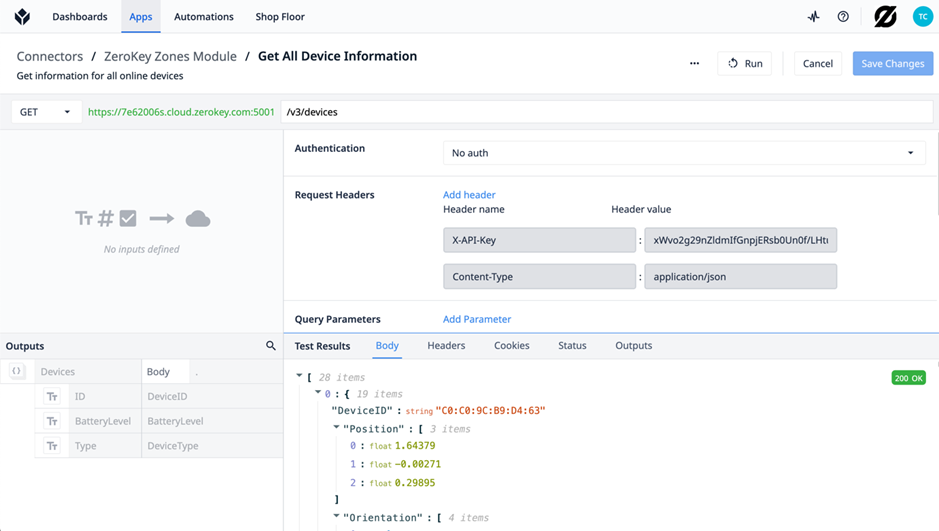939x531 pixels.
Task: Click description "Get information for all online devices"
Action: coord(100,76)
